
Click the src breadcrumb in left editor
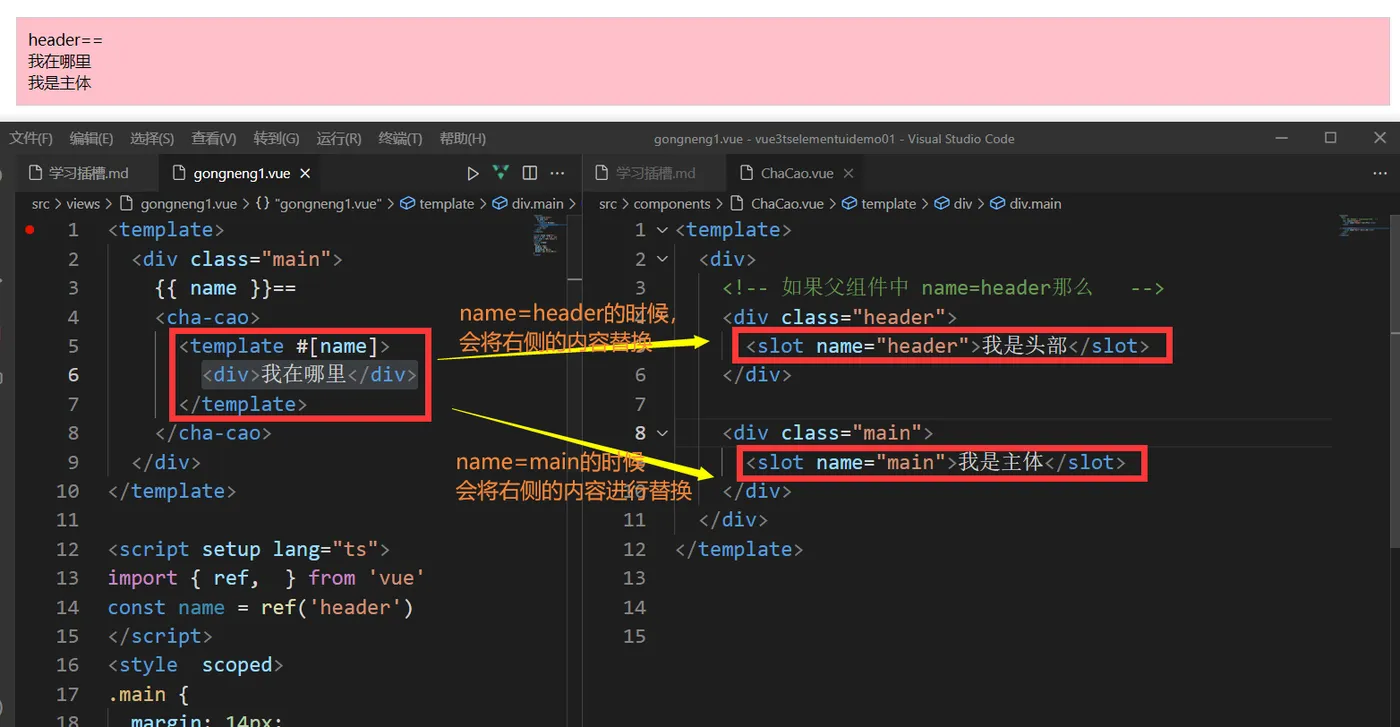[x=40, y=203]
